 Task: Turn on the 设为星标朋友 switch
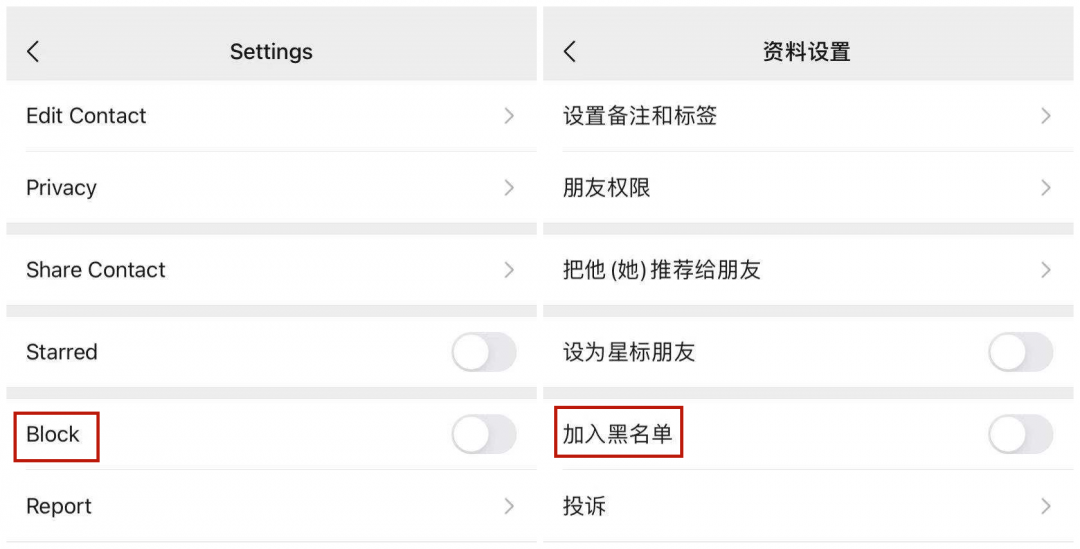1020,352
